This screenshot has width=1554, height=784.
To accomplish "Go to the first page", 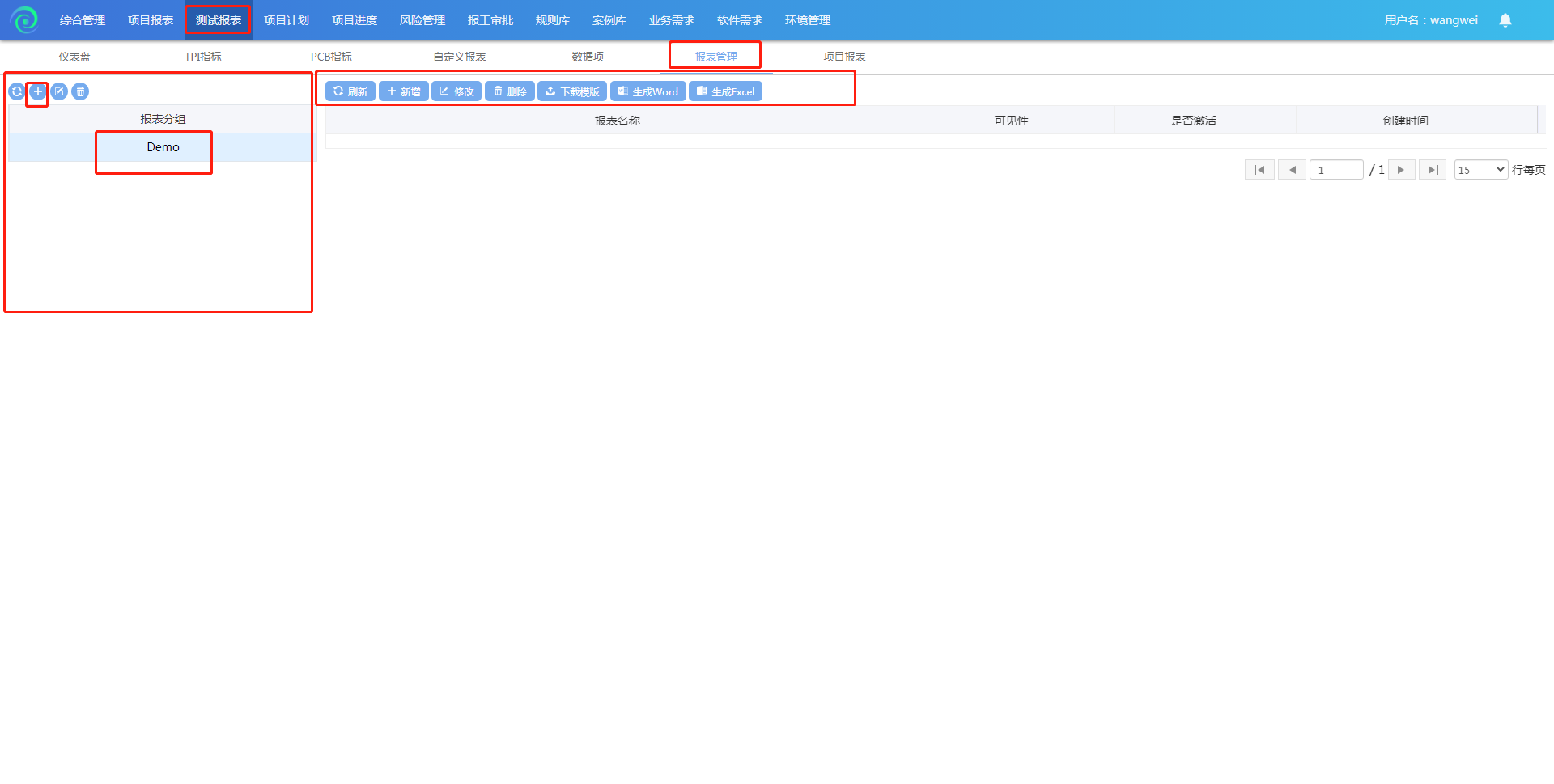I will click(x=1259, y=170).
